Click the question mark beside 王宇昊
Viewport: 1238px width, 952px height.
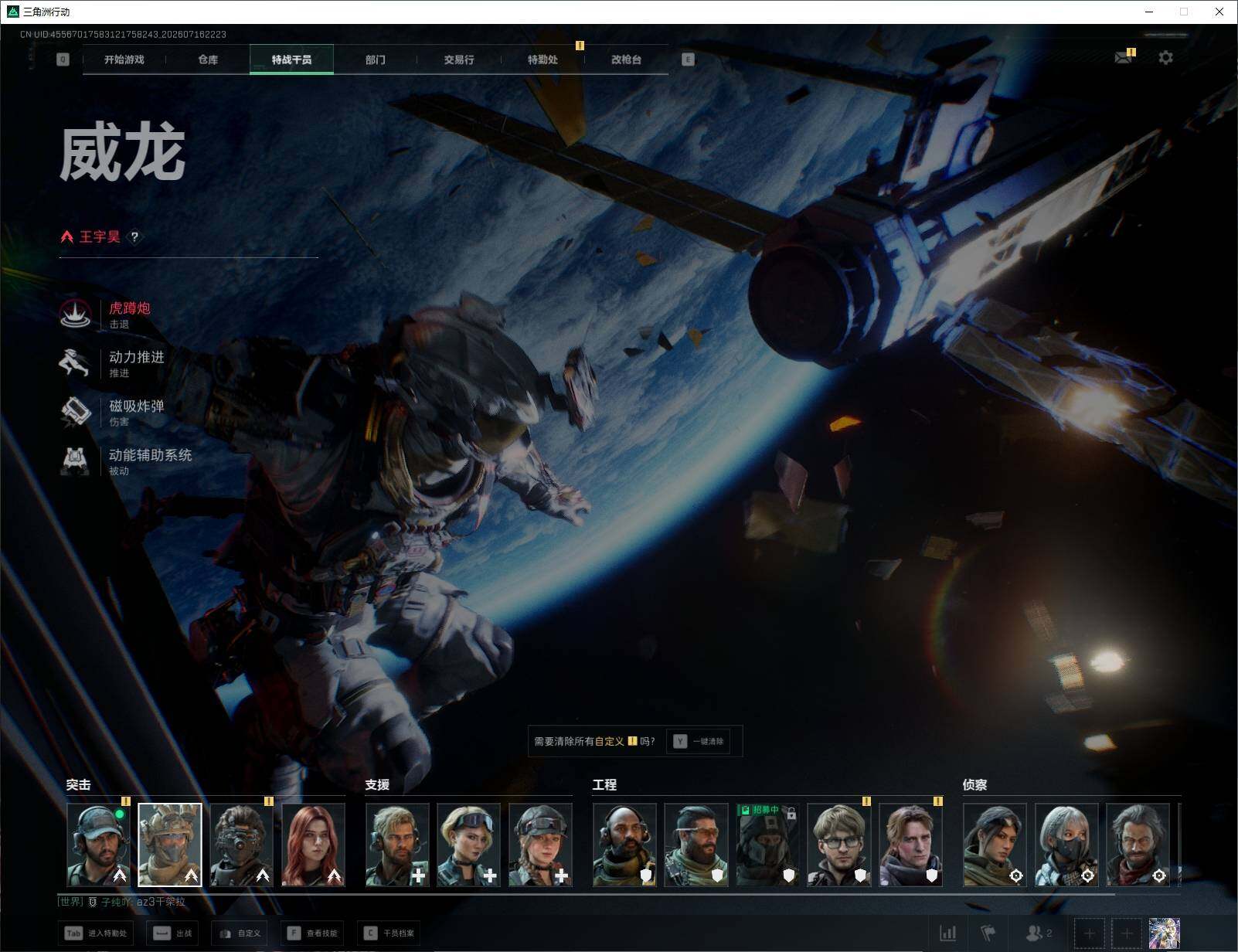tap(134, 237)
